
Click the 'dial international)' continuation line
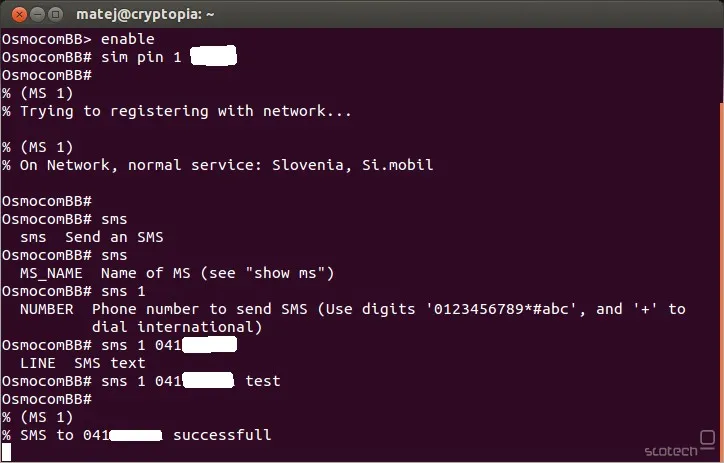(177, 327)
